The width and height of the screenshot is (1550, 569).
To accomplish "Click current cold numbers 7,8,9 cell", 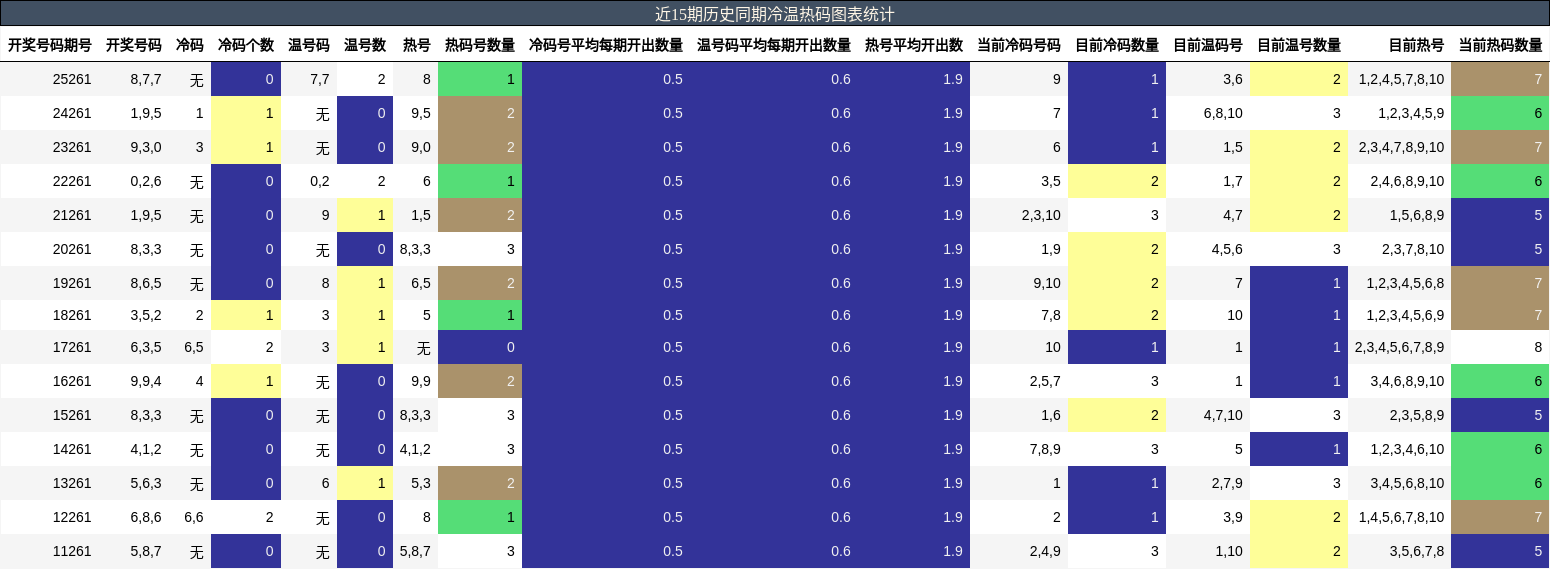I will (x=1045, y=449).
